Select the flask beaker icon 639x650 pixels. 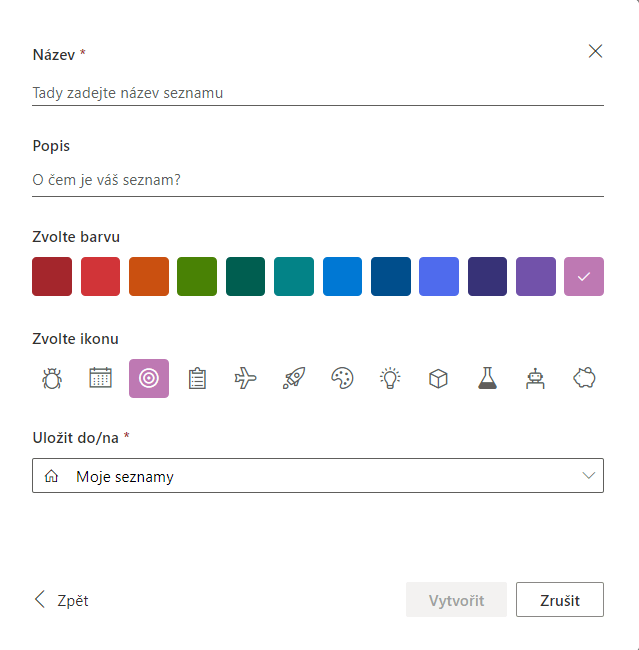pyautogui.click(x=487, y=378)
